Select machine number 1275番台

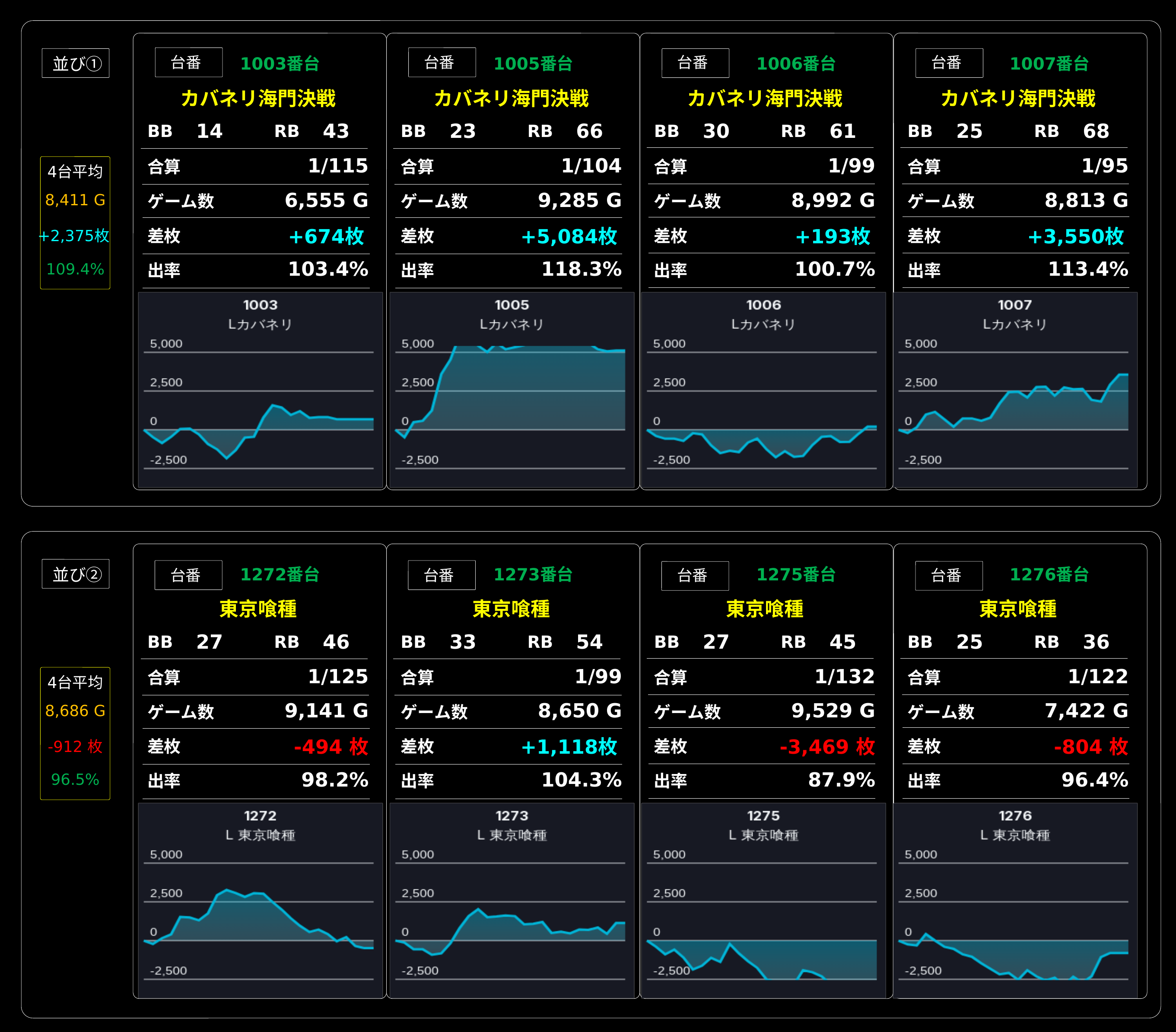(796, 574)
